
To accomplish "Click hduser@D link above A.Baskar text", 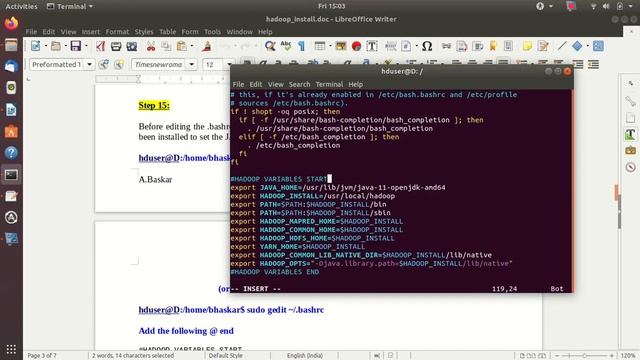I will tap(159, 158).
